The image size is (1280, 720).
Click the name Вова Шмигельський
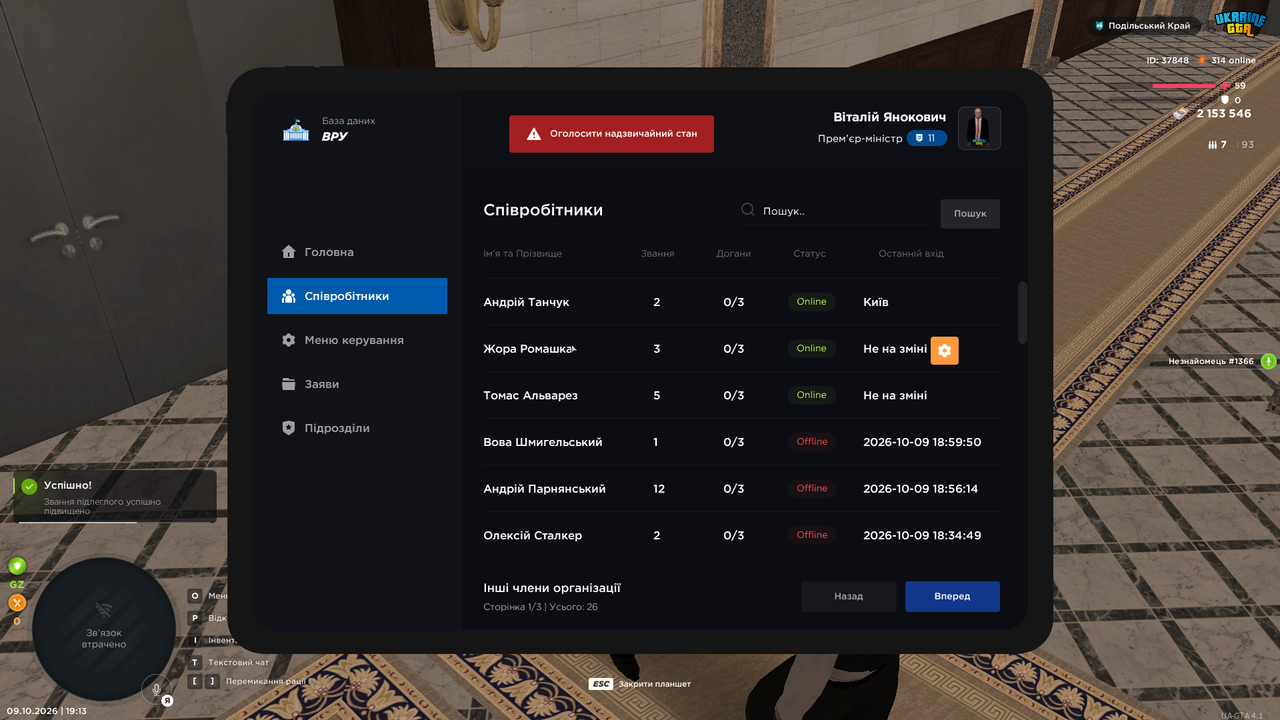pyautogui.click(x=545, y=442)
